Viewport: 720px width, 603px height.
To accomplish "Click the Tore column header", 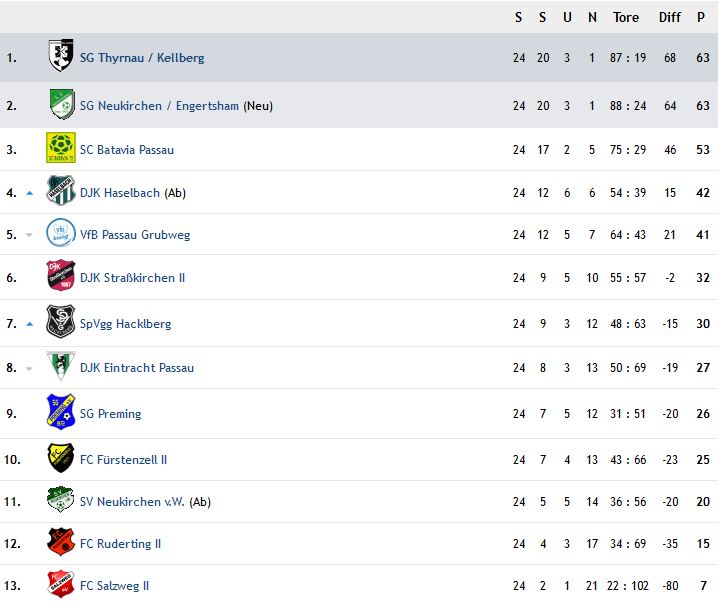I will (626, 17).
